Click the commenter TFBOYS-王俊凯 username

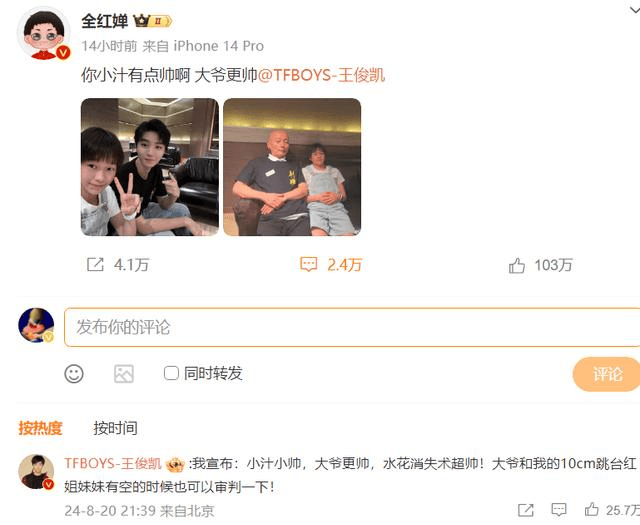click(x=113, y=464)
